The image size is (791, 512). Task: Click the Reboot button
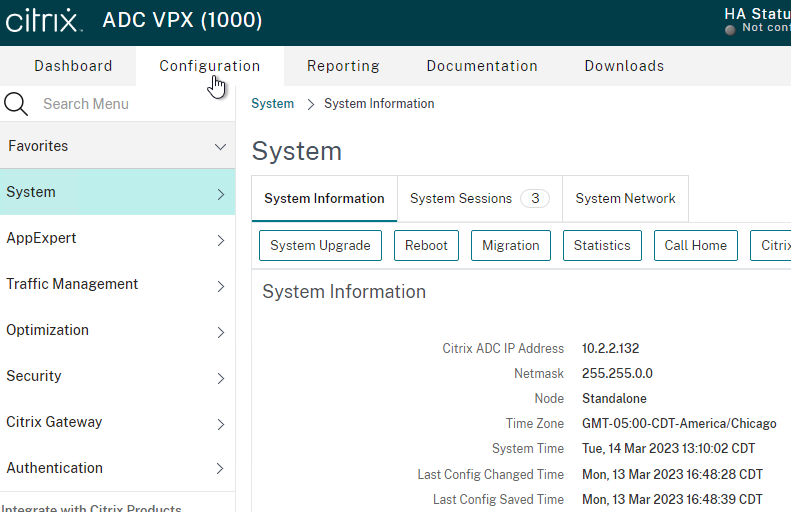(x=426, y=246)
